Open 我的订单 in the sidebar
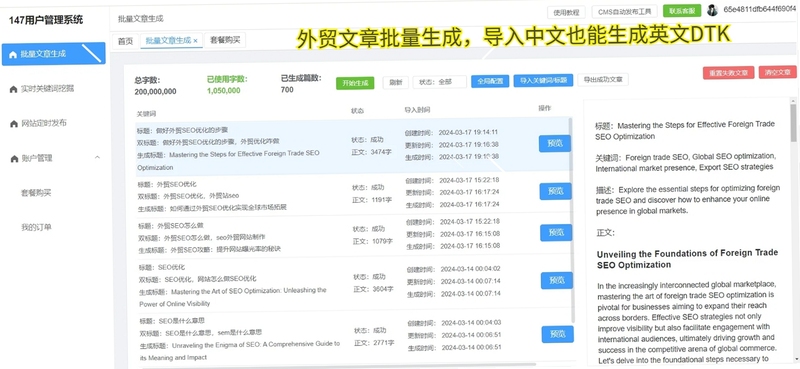This screenshot has height=369, width=800. 36,227
